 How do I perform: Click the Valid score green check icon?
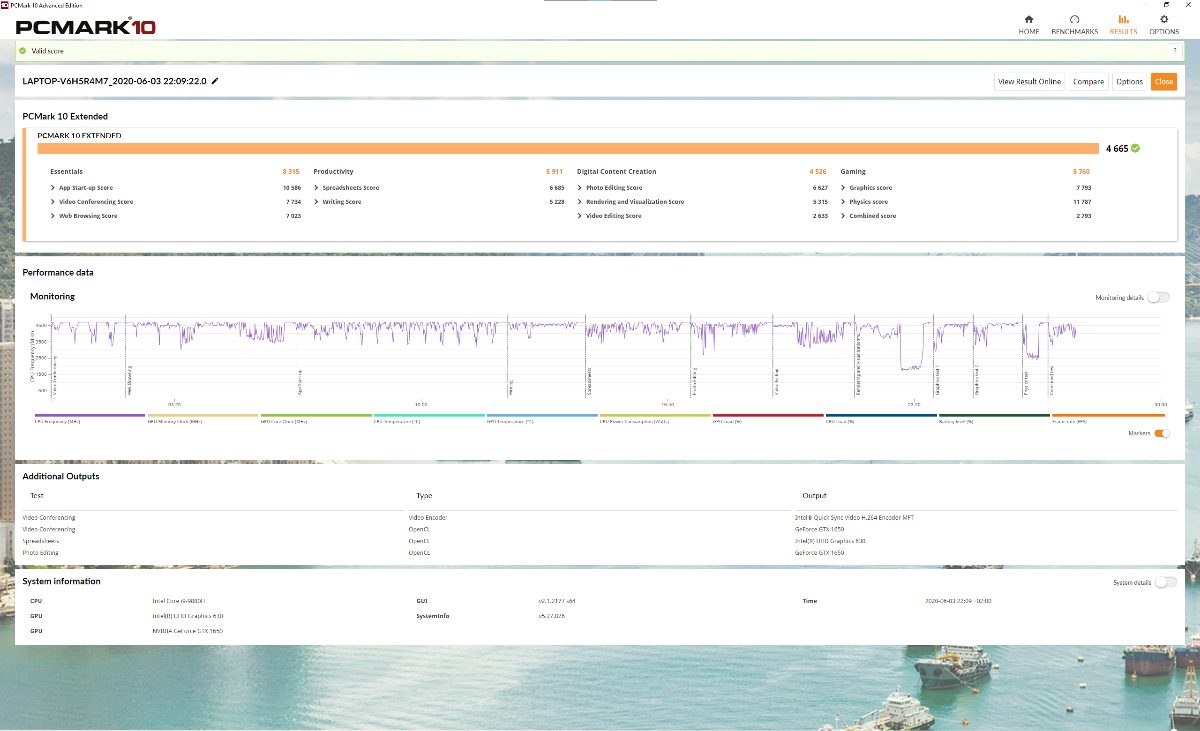[22, 50]
